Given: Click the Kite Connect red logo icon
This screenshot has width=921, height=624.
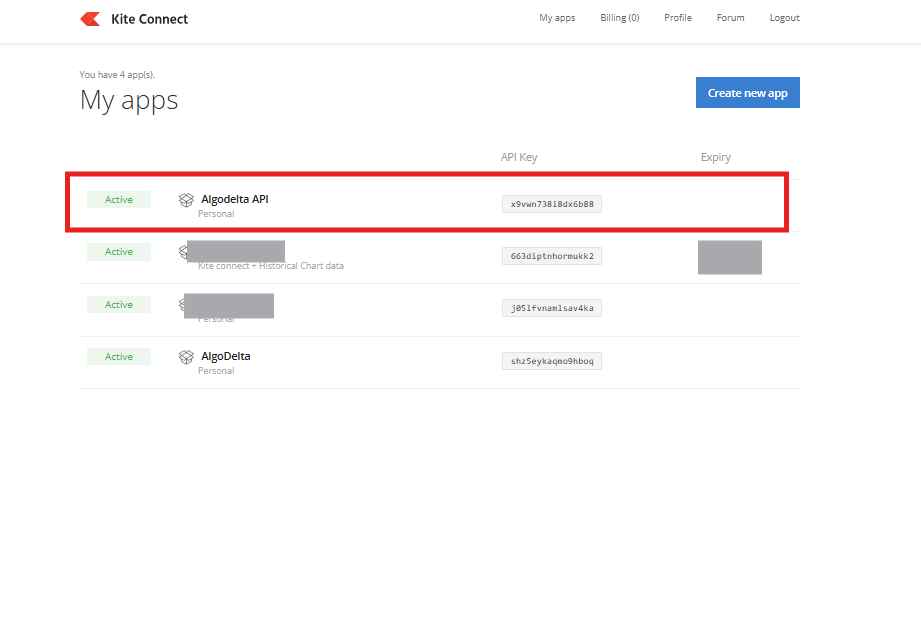Looking at the screenshot, I should [x=90, y=18].
